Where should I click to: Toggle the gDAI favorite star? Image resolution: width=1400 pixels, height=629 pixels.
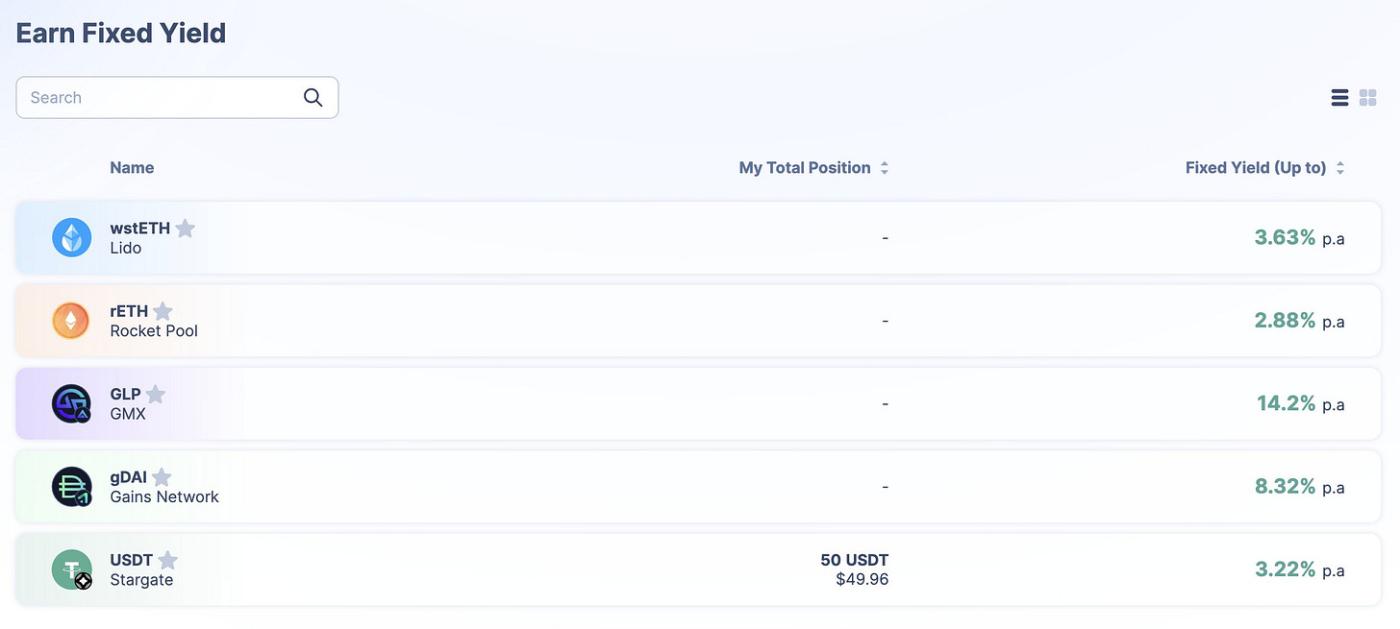[161, 477]
